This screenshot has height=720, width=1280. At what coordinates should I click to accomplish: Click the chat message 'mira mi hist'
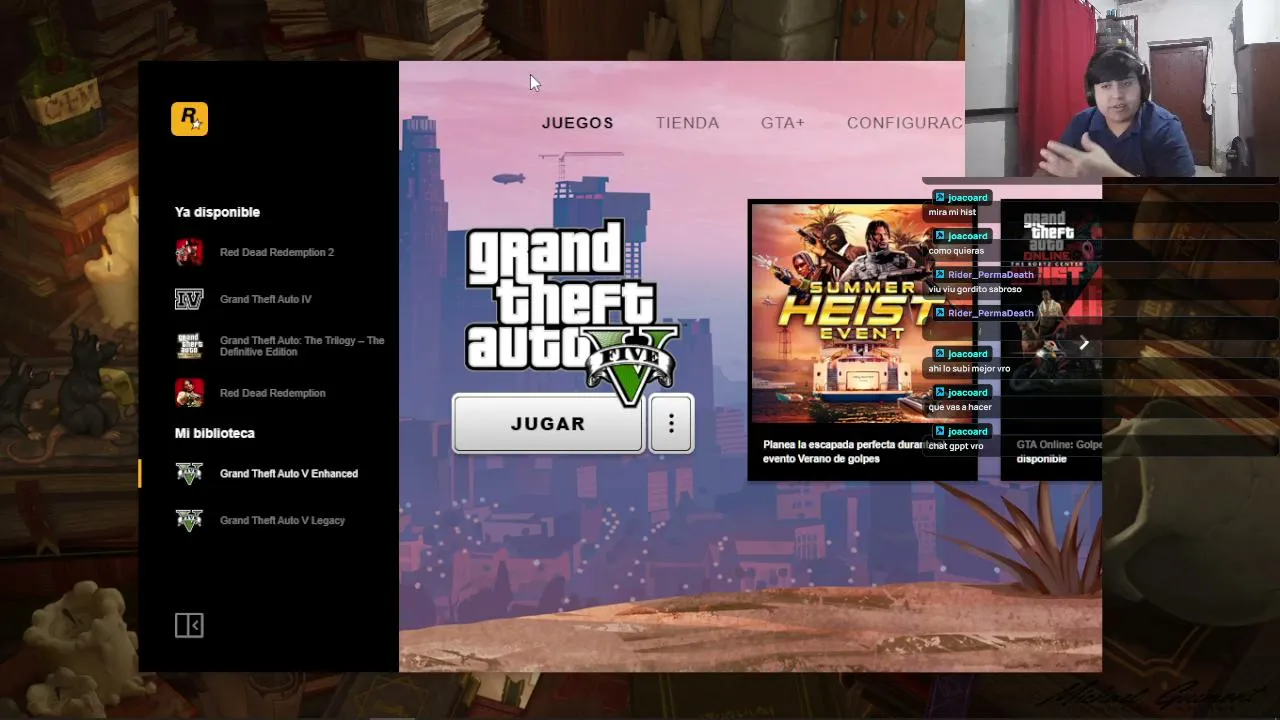coord(952,212)
